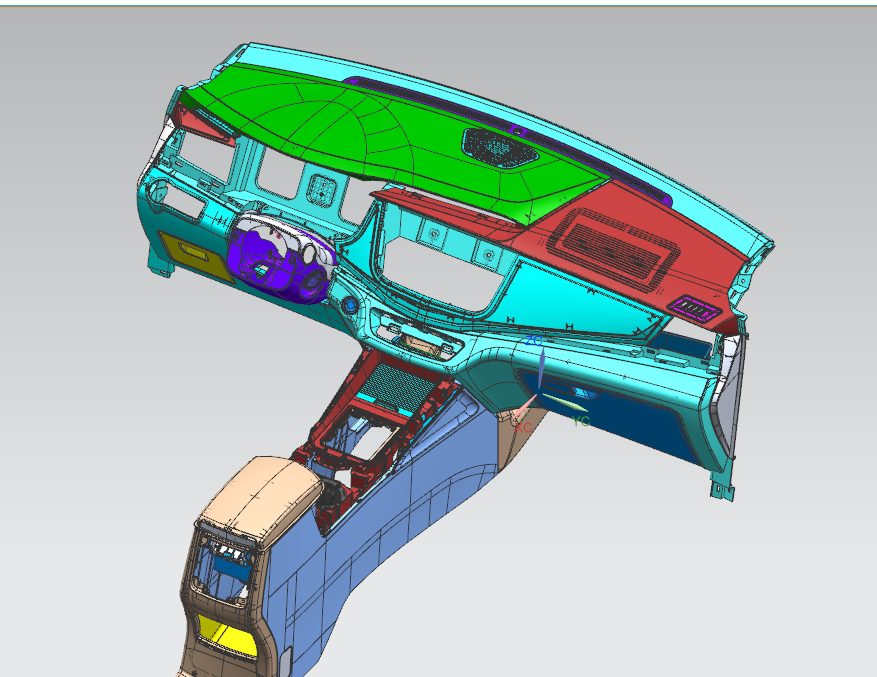Image resolution: width=877 pixels, height=677 pixels.
Task: Select the yellow panel at console rear
Action: [227, 633]
